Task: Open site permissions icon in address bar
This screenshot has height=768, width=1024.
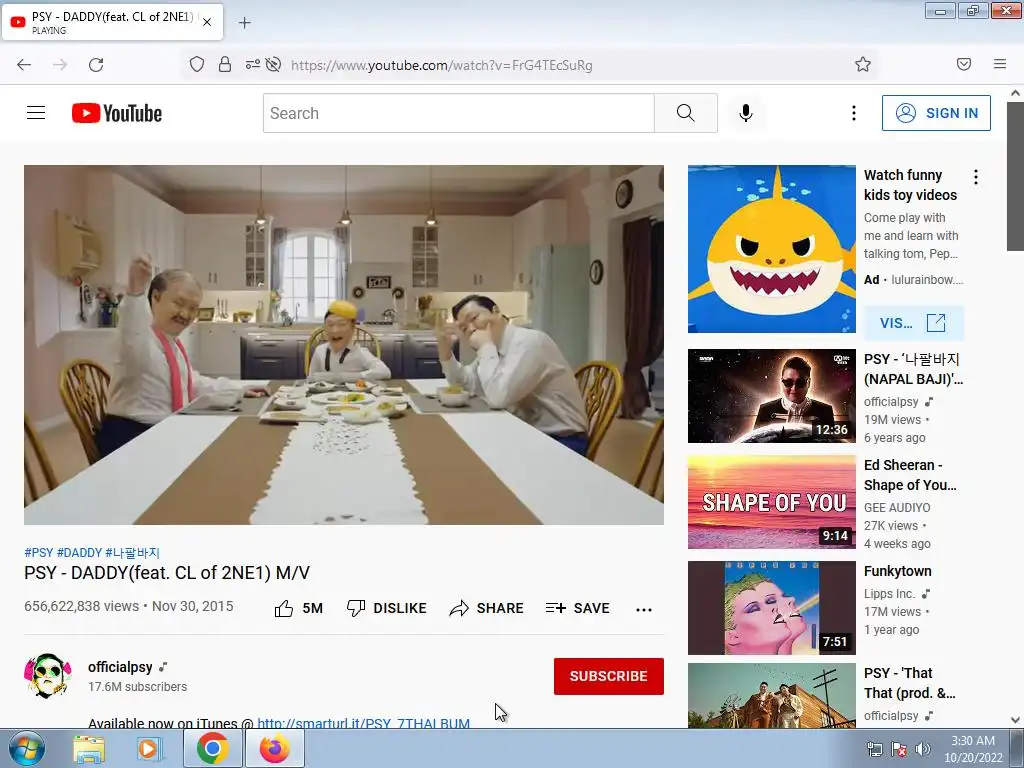Action: pos(252,64)
